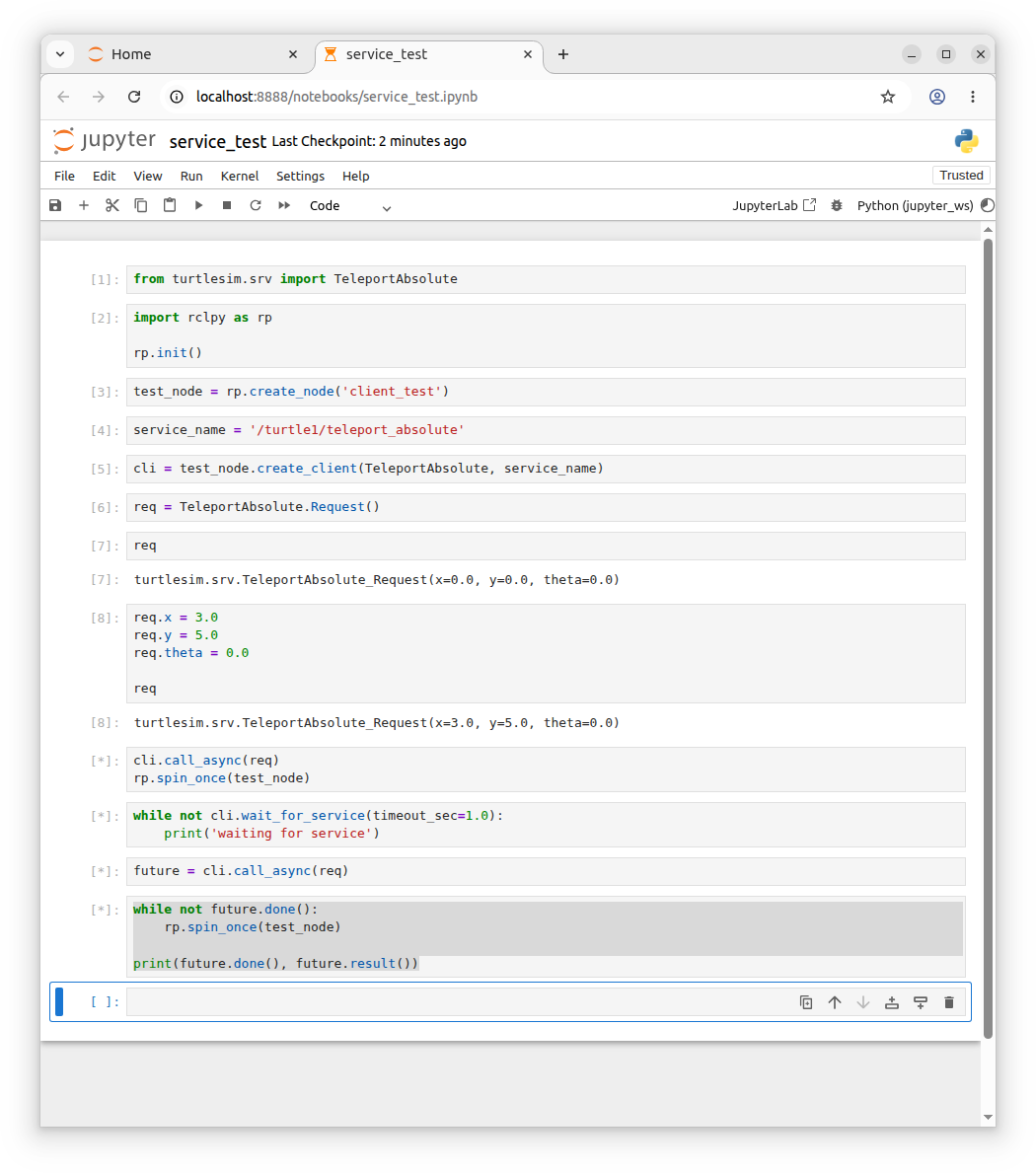Duplicate the active cell icon
Viewport: 1036px width, 1173px height.
click(805, 1002)
